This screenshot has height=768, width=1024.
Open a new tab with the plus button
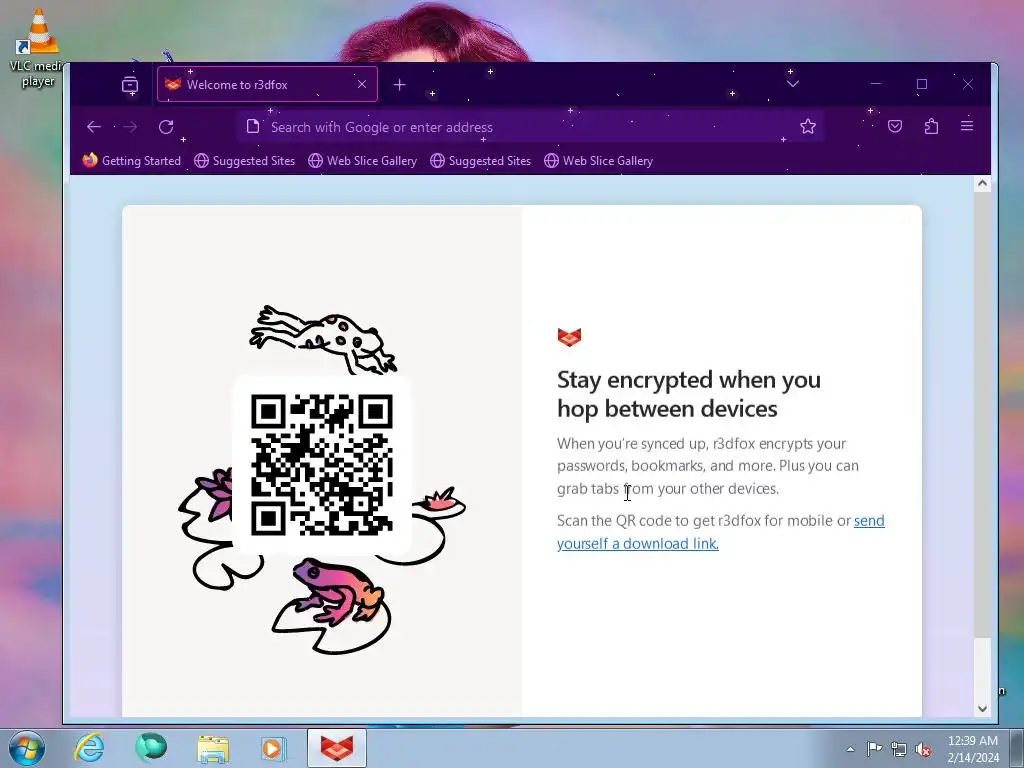pos(400,85)
